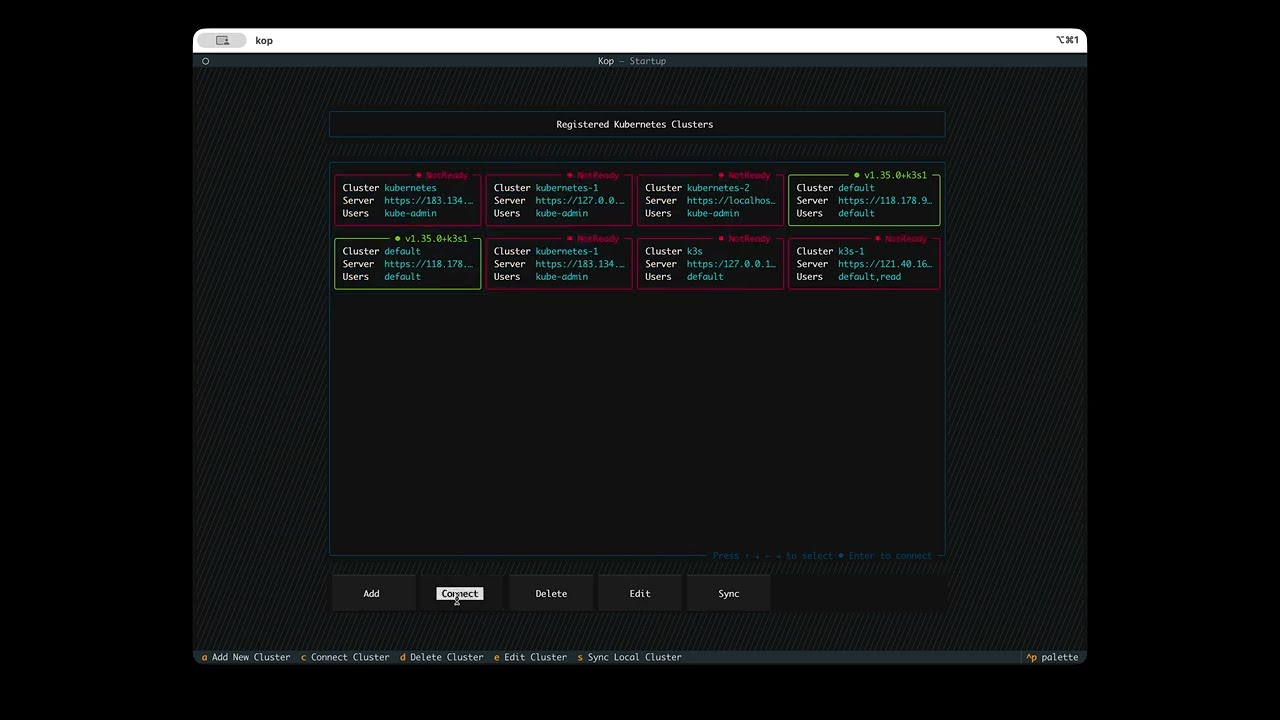Click the circle command icon in Kop header
1280x720 pixels.
tap(206, 61)
